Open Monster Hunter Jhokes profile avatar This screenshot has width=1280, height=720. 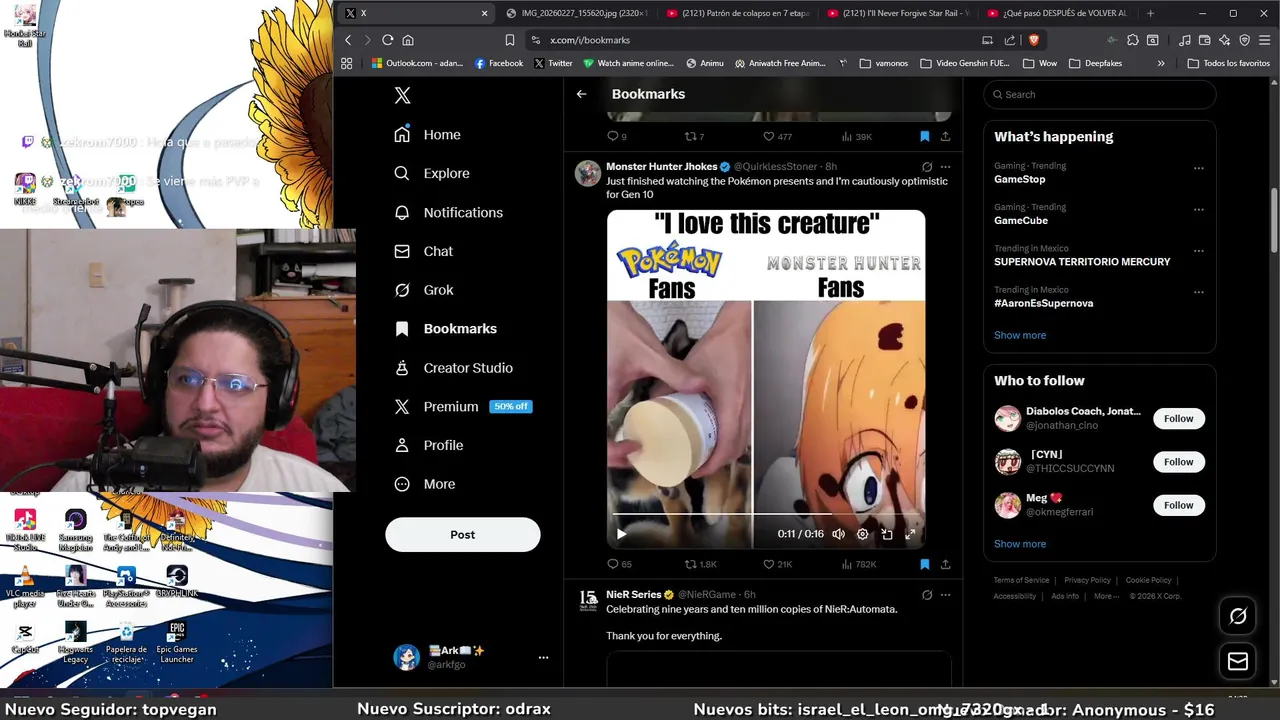tap(588, 173)
